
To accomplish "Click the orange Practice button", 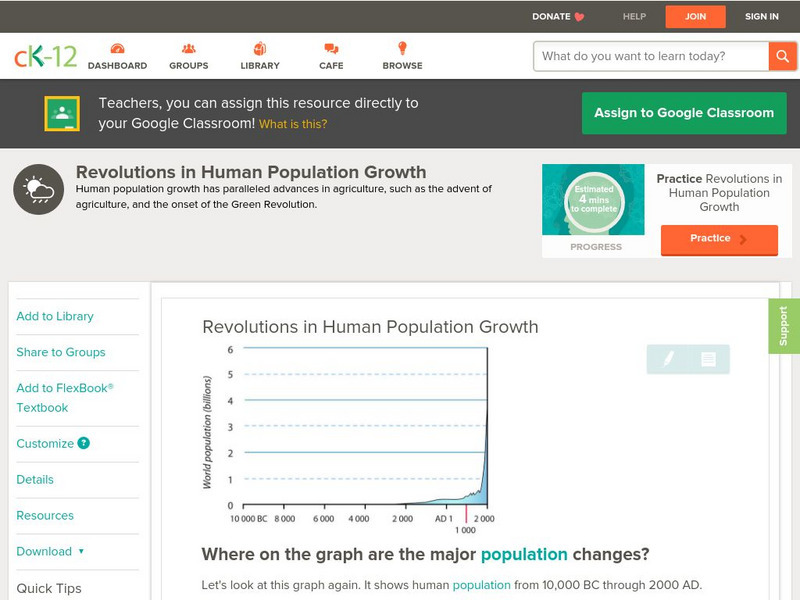I will click(x=719, y=239).
